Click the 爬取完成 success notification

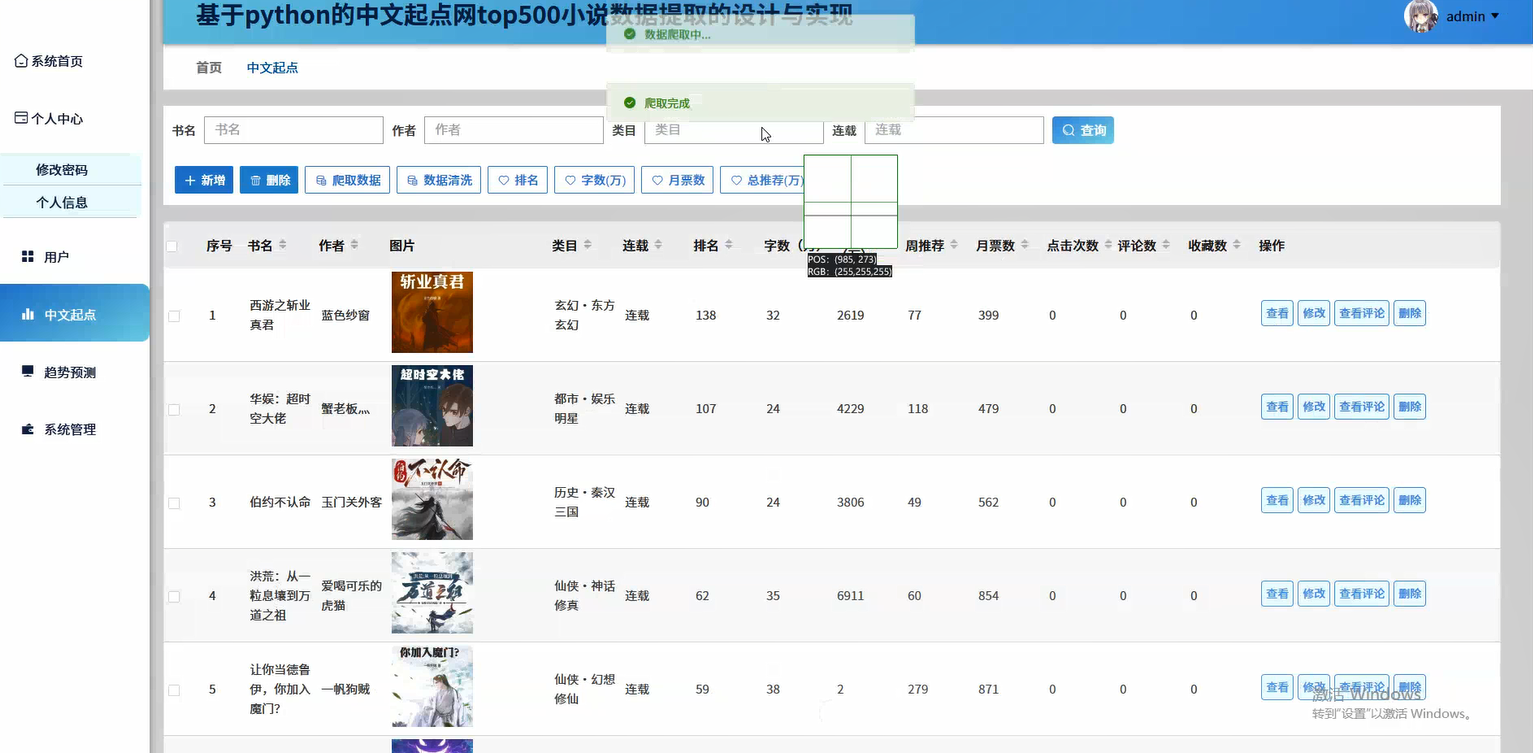pos(760,103)
